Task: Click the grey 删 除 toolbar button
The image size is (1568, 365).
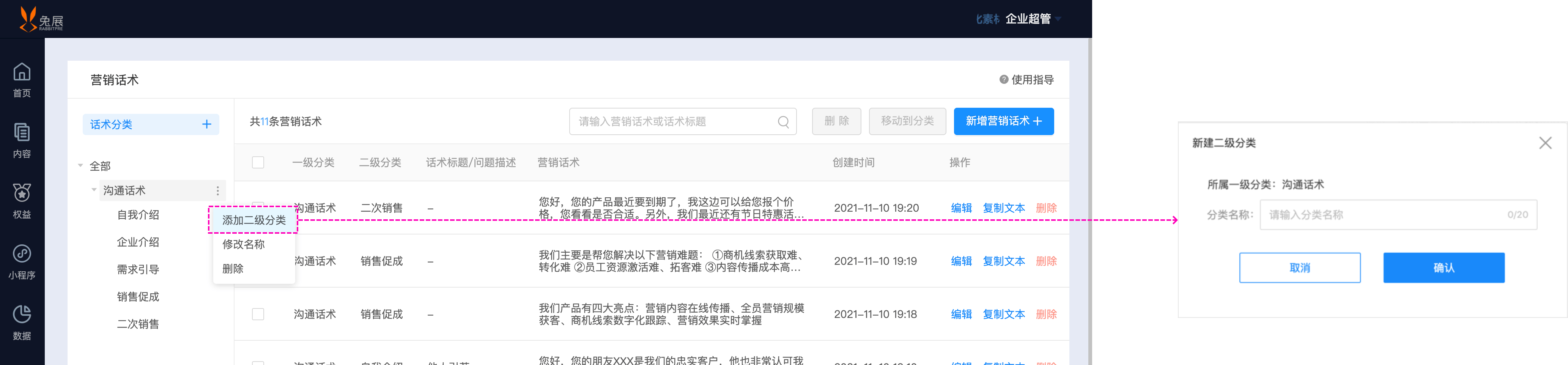Action: tap(836, 121)
